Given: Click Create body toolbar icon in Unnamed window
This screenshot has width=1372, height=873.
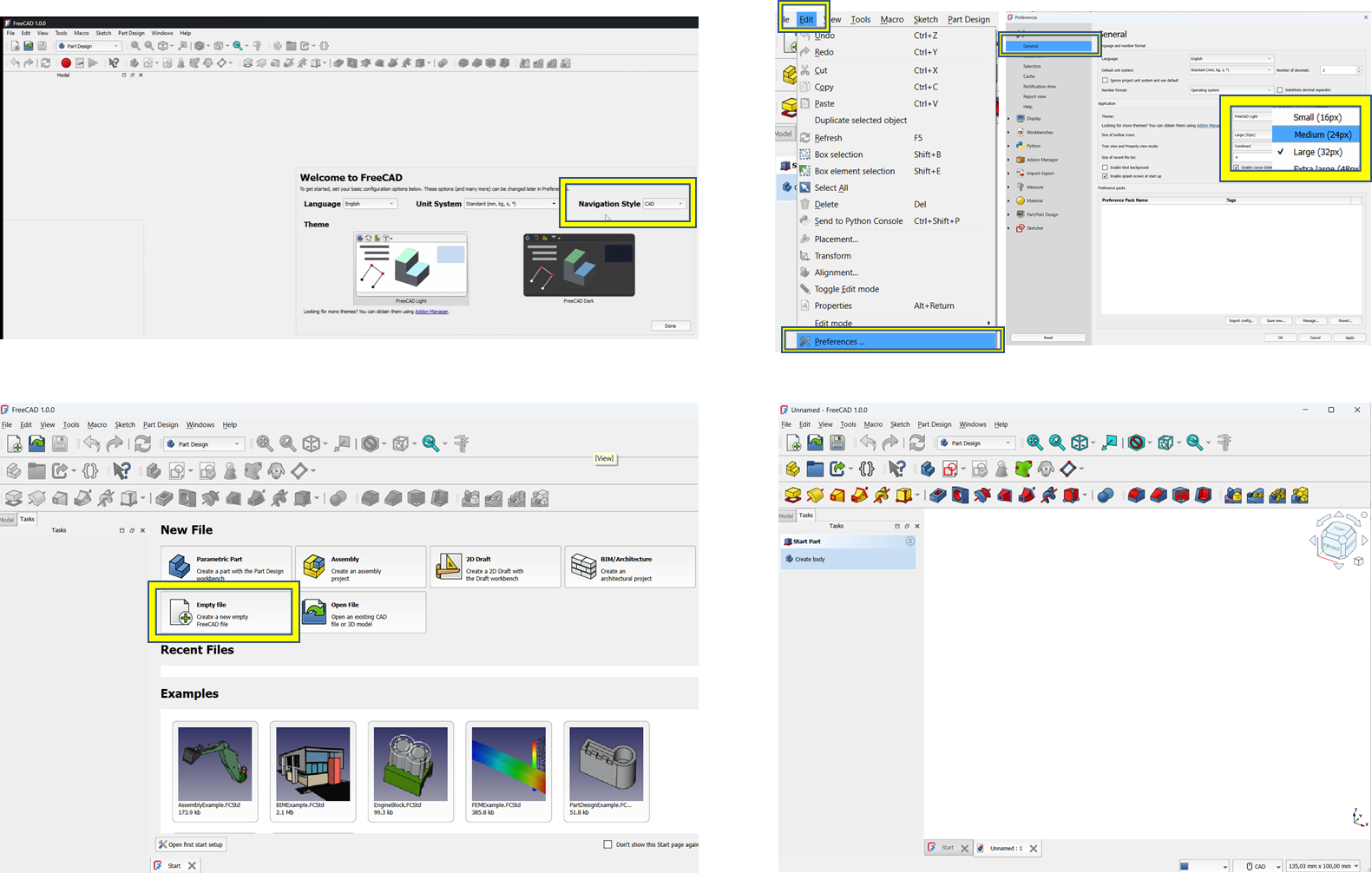Looking at the screenshot, I should [928, 469].
